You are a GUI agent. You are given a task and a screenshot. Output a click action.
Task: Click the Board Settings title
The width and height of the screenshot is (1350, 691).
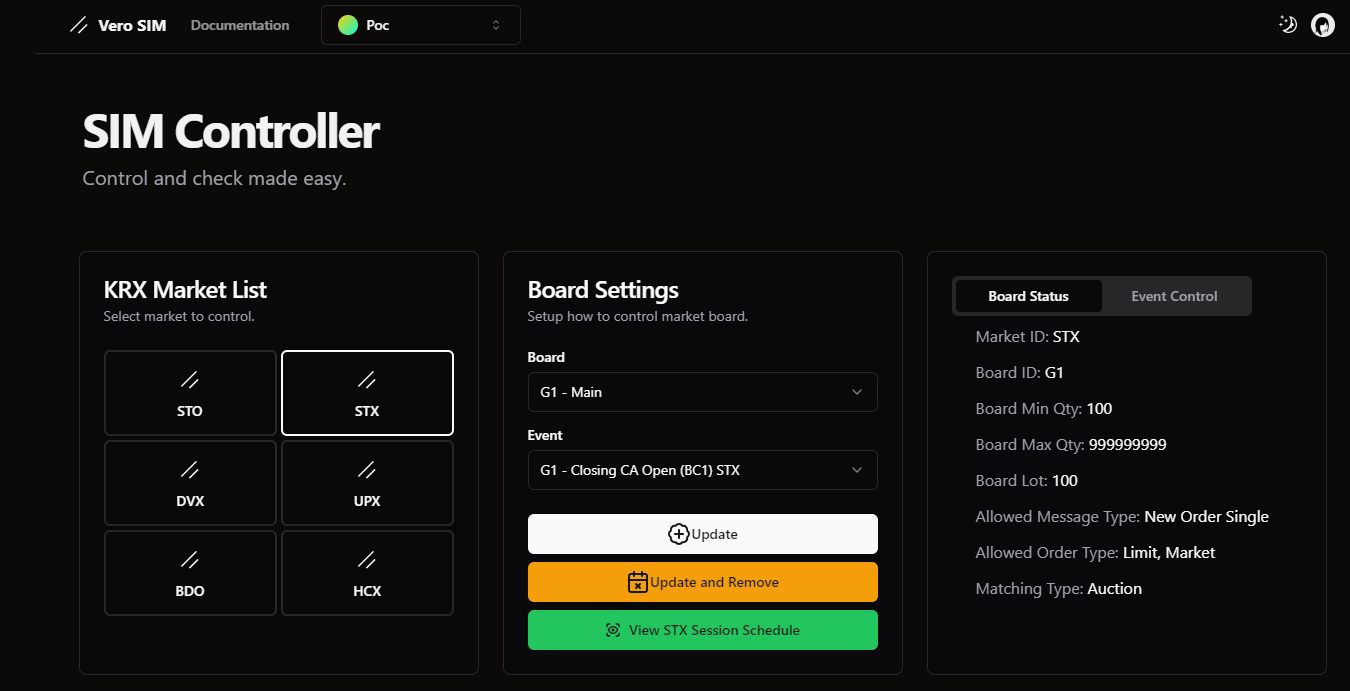click(603, 290)
